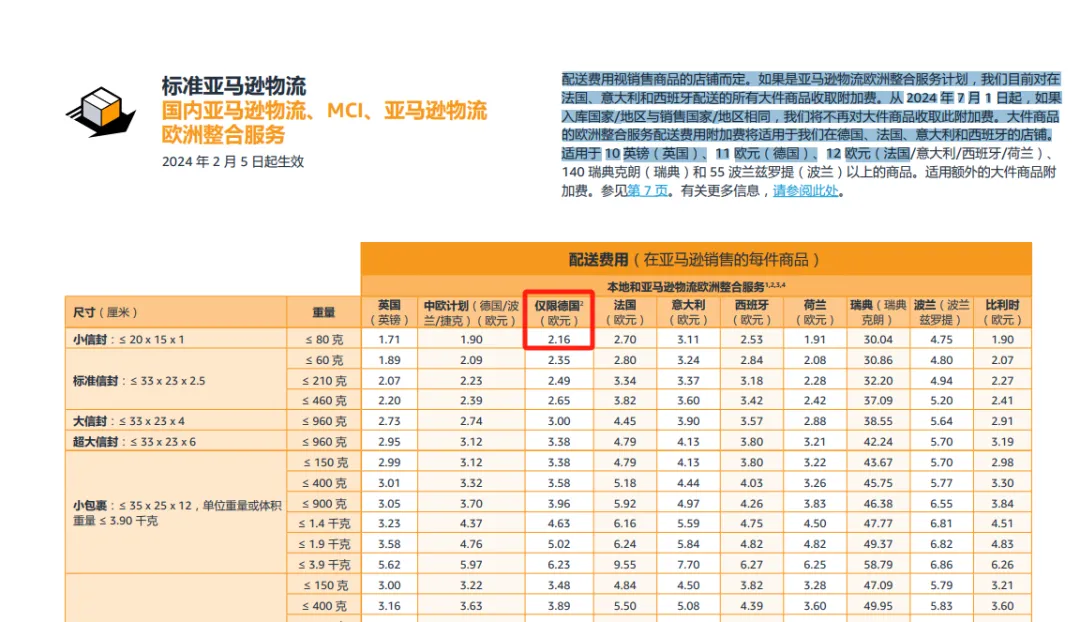Image resolution: width=1080 pixels, height=622 pixels.
Task: Click the '意大利（欧元）' column header
Action: [688, 312]
